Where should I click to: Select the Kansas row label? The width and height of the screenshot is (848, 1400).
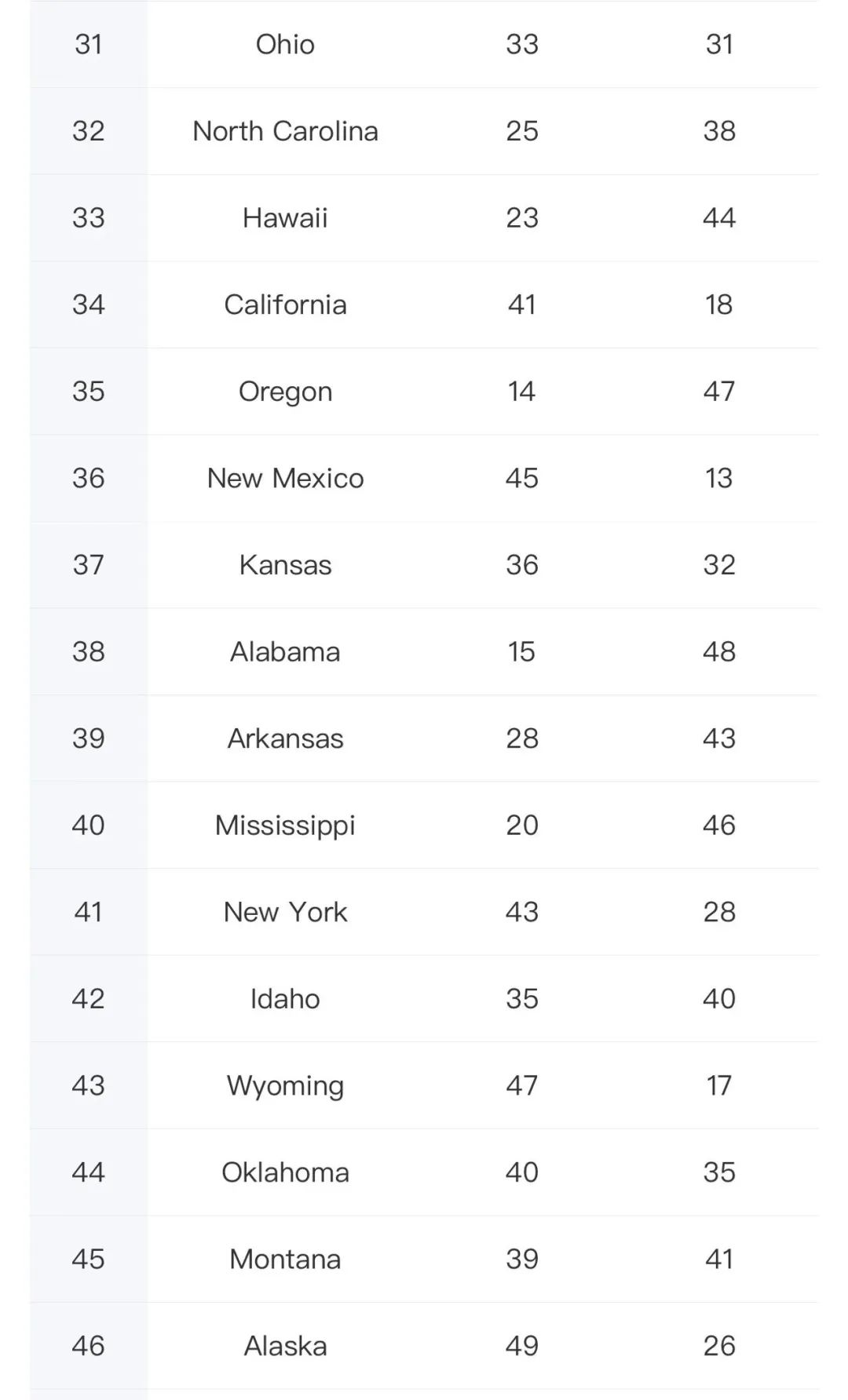tap(285, 565)
